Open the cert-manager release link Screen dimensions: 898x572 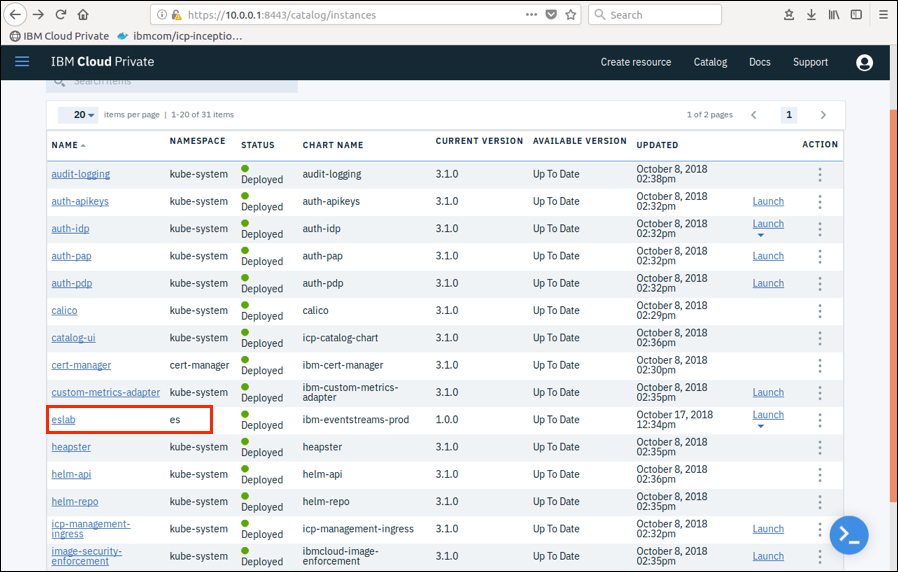tap(81, 365)
